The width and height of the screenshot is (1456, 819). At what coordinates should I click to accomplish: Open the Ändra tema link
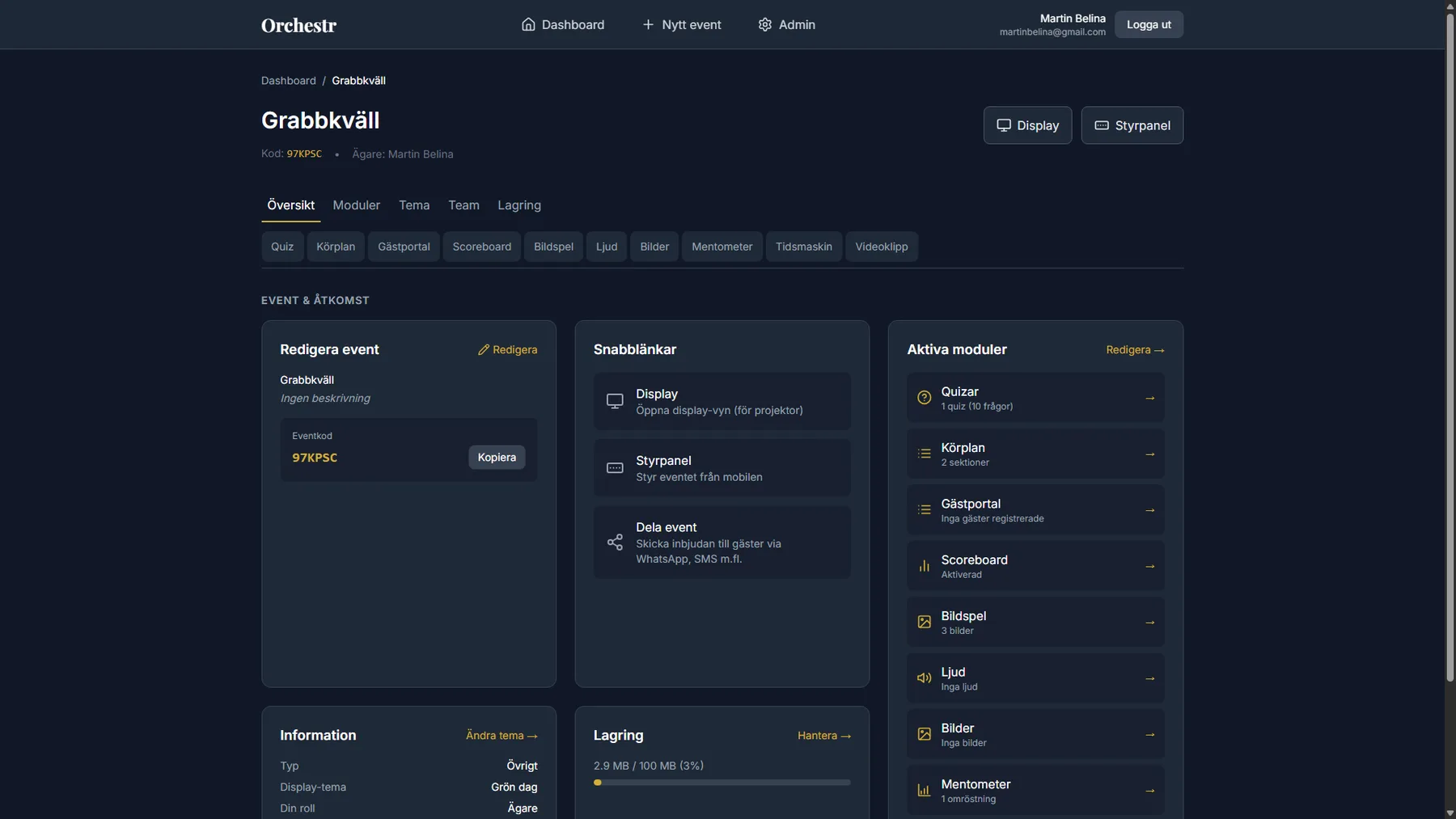click(x=502, y=736)
